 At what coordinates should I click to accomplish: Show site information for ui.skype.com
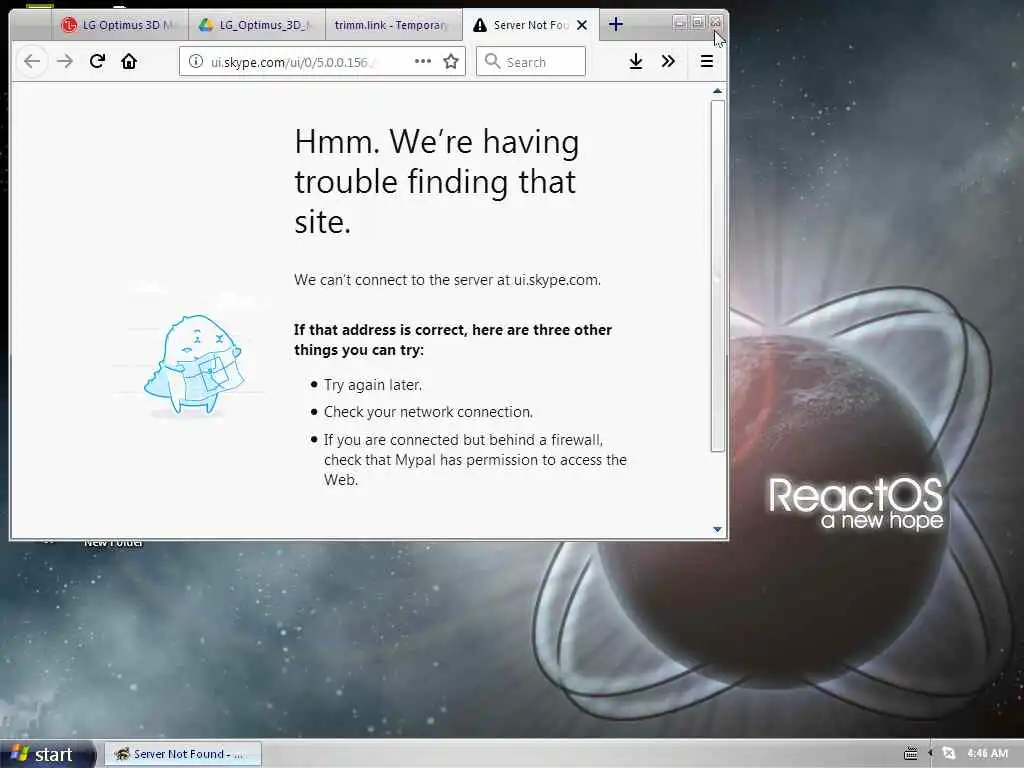click(195, 61)
